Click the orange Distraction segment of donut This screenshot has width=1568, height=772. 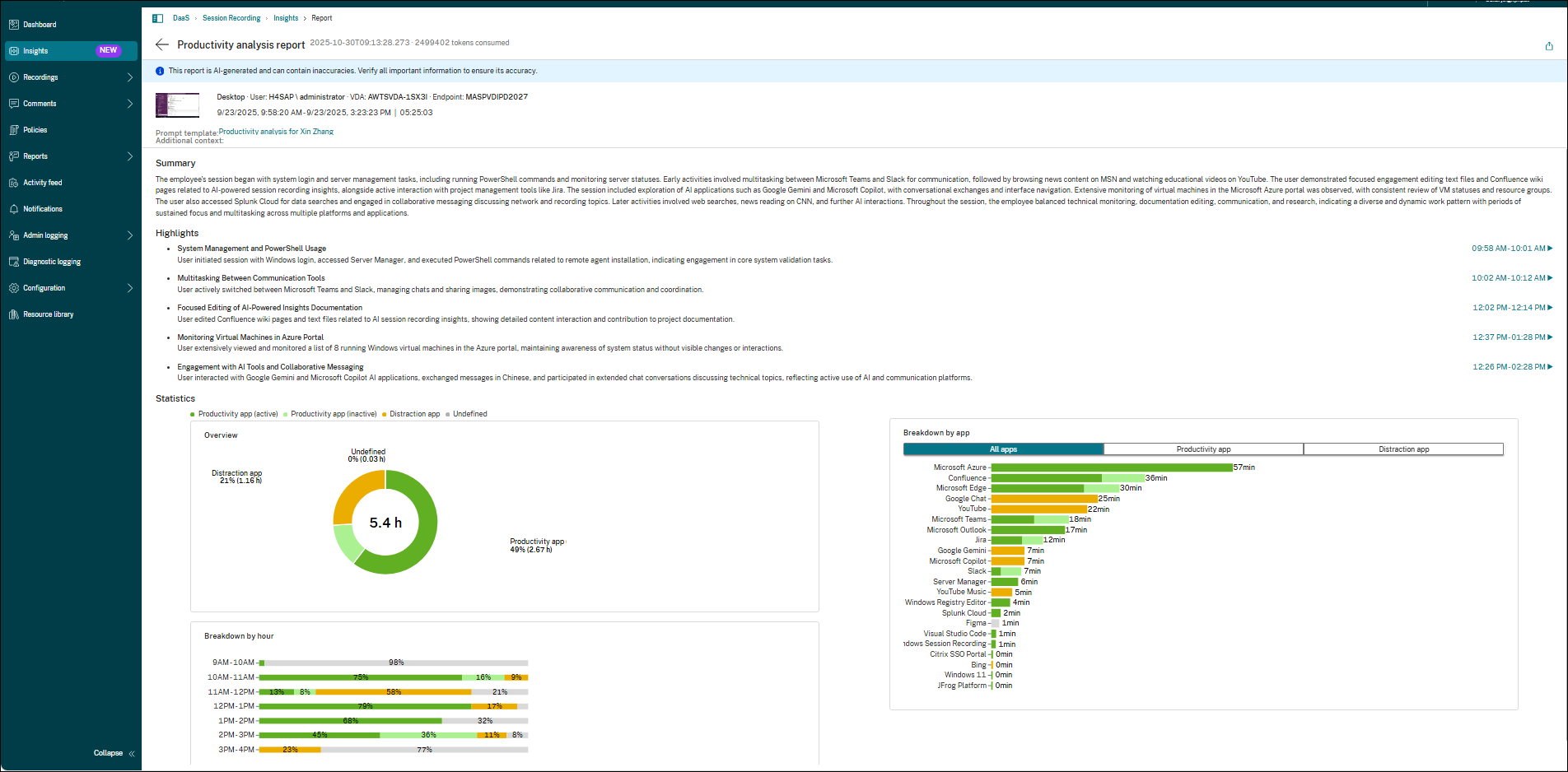coord(352,492)
